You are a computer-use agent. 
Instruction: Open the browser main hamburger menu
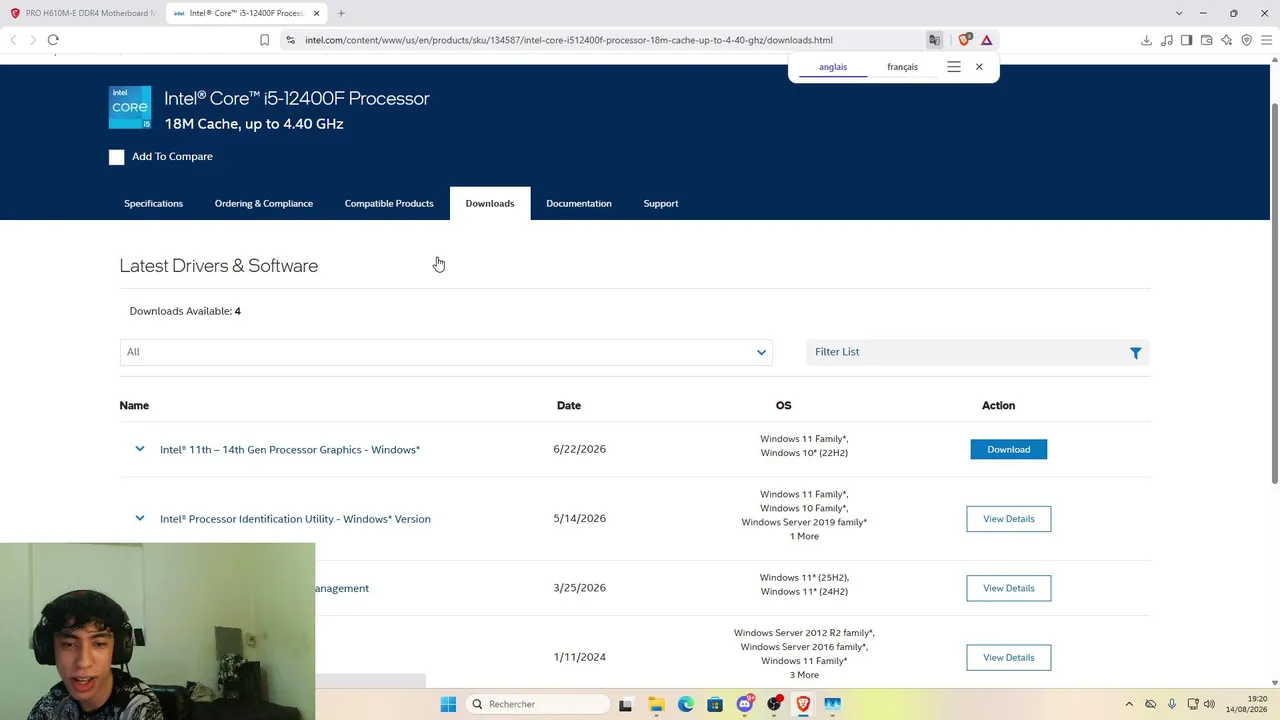(x=1266, y=40)
